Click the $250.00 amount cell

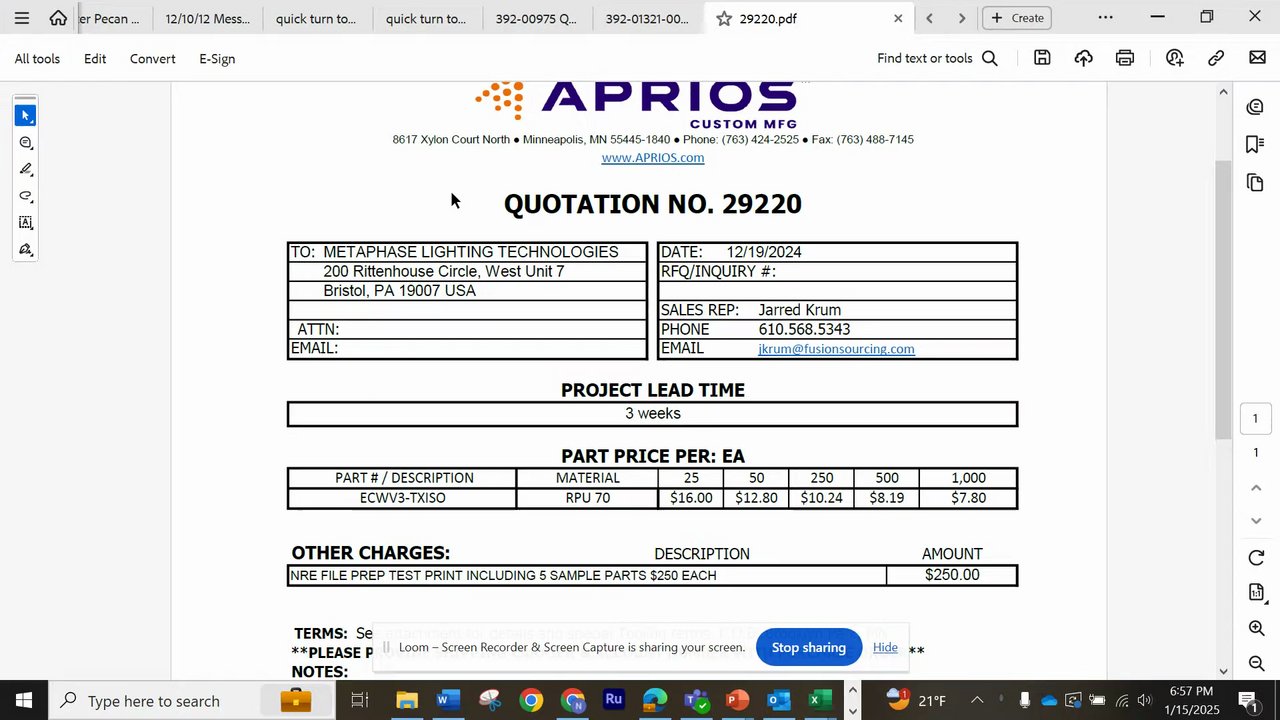[x=952, y=575]
